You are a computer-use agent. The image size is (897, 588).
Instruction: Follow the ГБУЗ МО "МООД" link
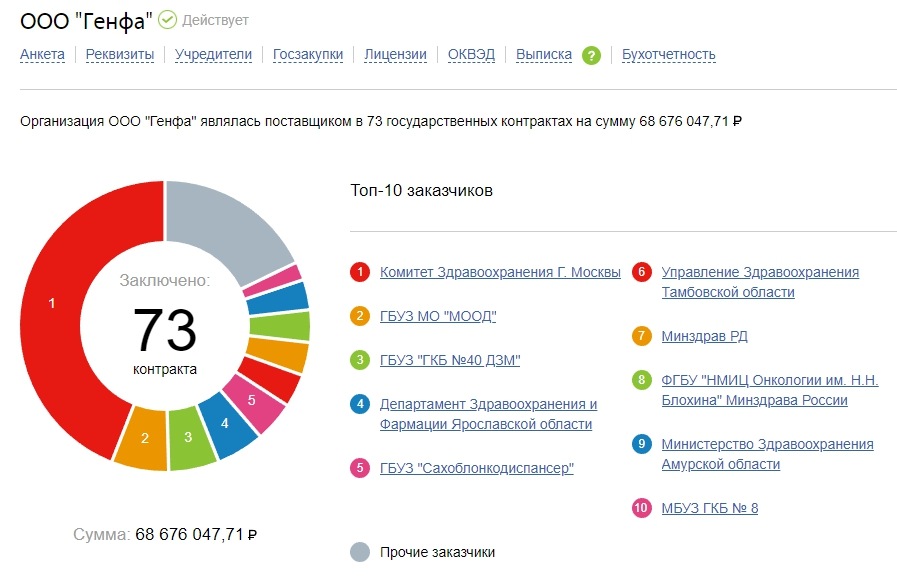[x=438, y=316]
